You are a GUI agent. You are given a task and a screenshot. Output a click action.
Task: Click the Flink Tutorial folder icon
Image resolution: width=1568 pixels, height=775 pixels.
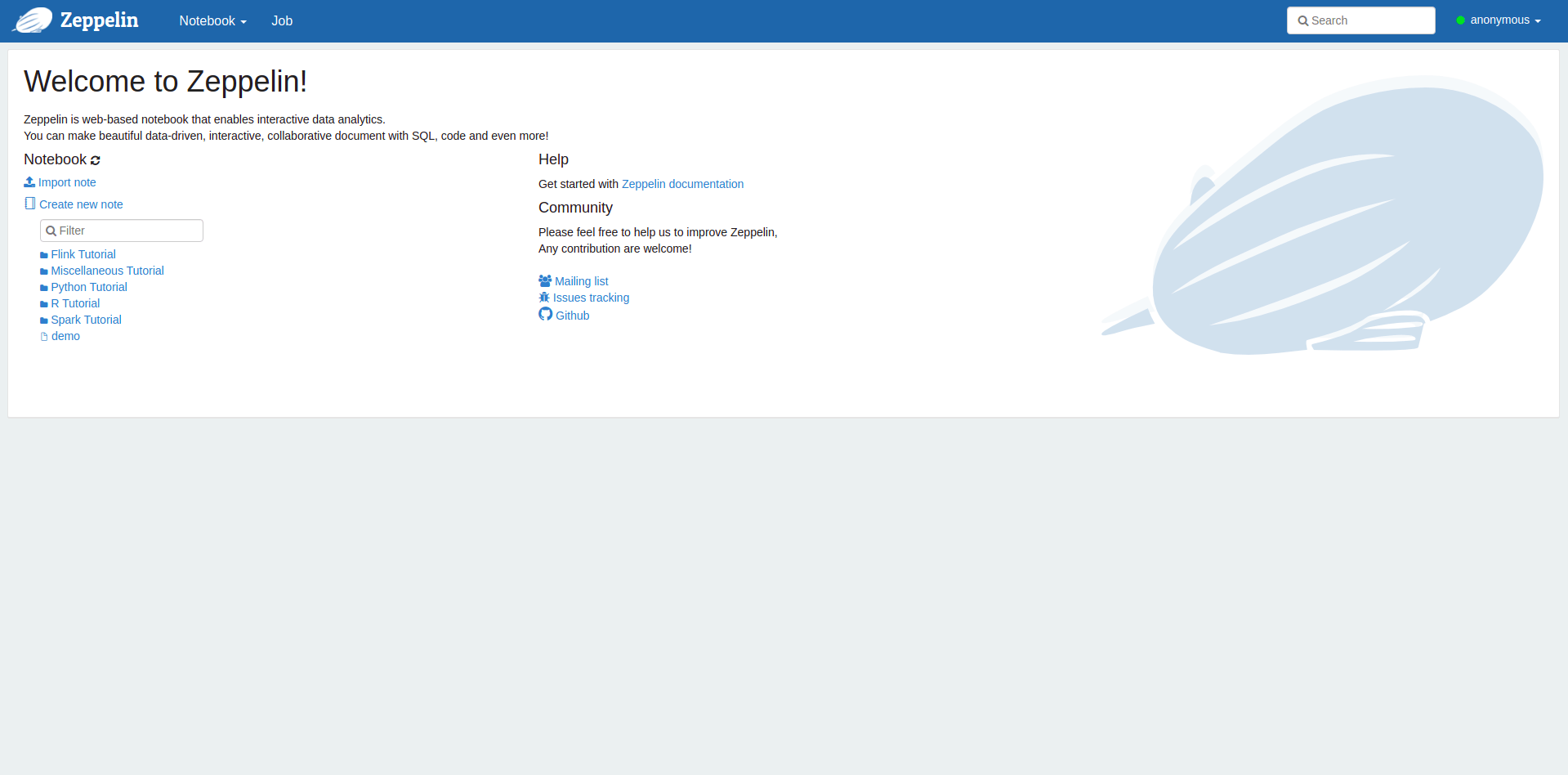click(x=44, y=255)
